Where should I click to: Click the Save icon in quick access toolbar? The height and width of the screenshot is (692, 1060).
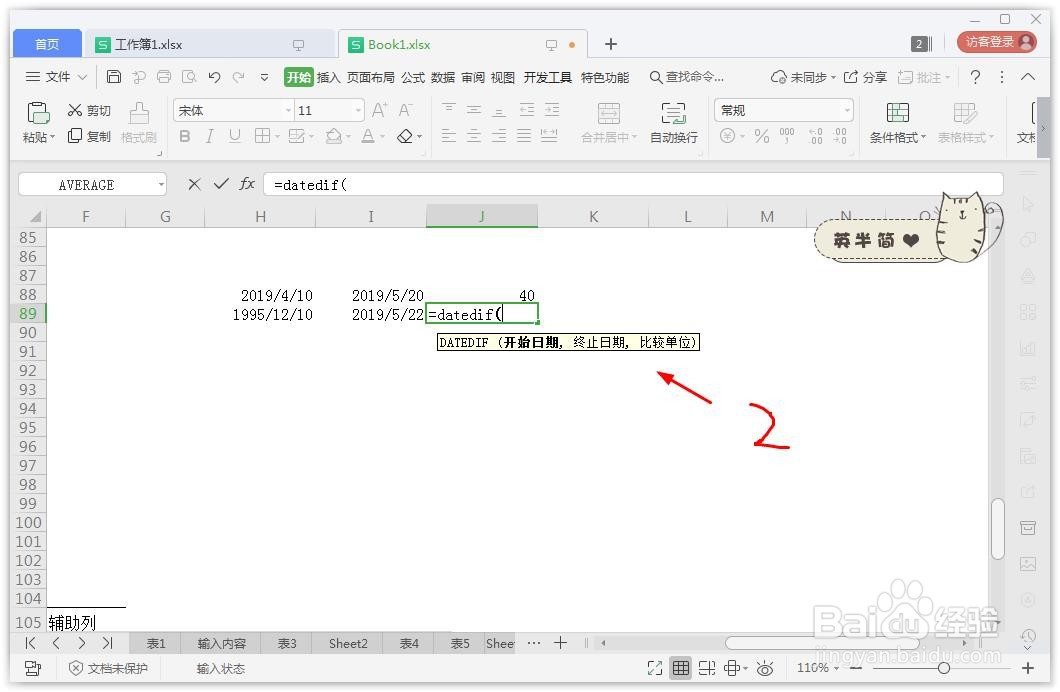point(113,76)
